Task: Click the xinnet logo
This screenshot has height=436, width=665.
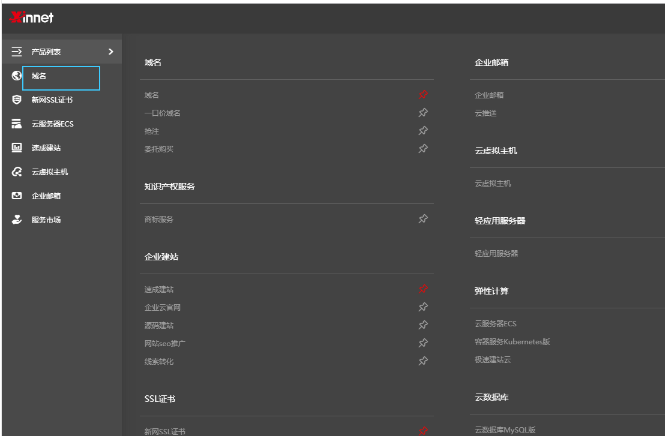Action: coord(31,17)
